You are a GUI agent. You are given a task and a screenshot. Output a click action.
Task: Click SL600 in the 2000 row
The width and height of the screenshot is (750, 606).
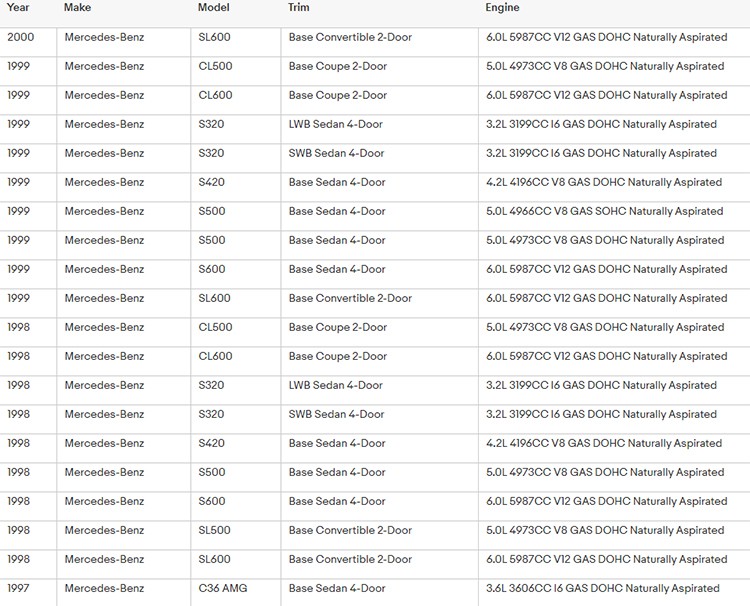[x=214, y=37]
